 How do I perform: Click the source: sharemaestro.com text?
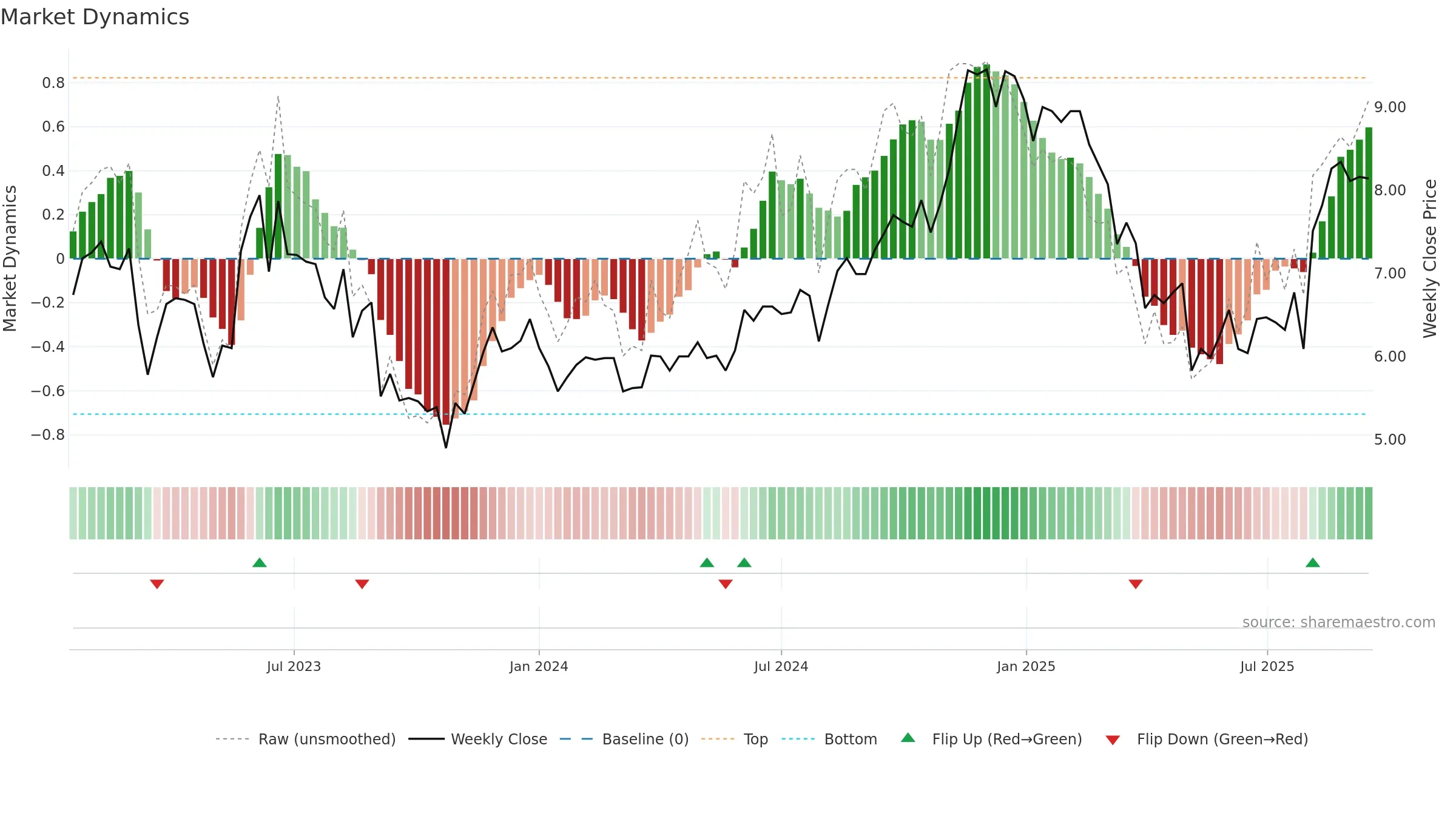[1339, 622]
